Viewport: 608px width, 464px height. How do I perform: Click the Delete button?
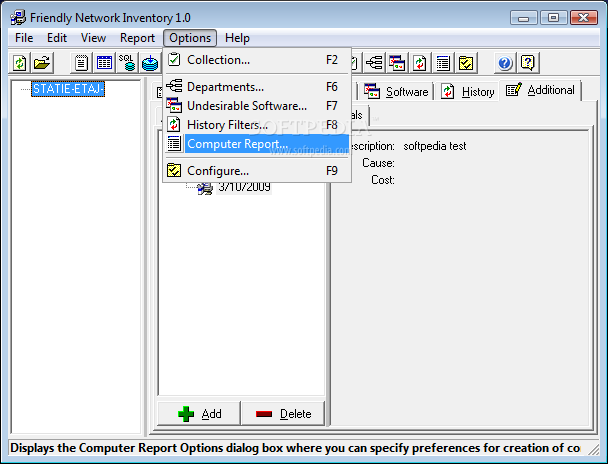[x=283, y=414]
